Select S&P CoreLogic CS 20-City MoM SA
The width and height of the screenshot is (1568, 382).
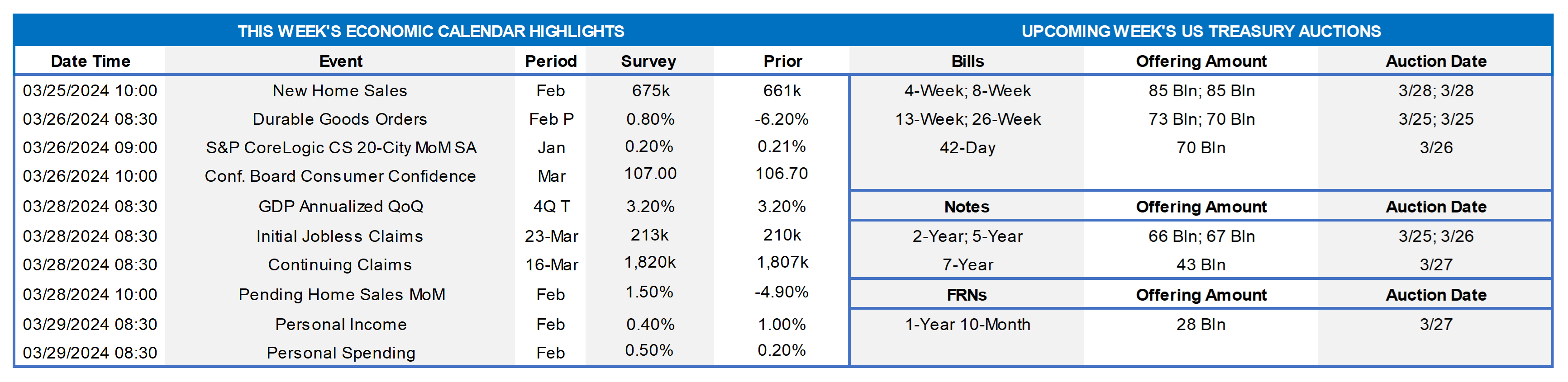[341, 148]
